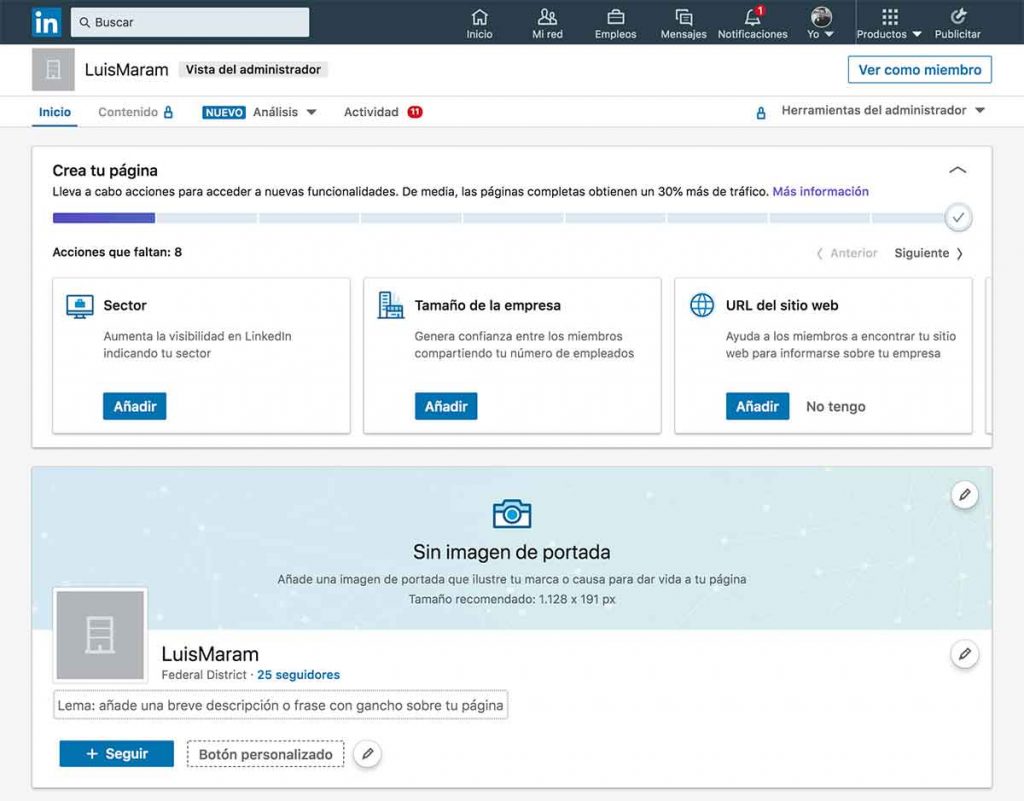This screenshot has height=801, width=1024.
Task: Edit custom button with pencil icon
Action: (368, 754)
